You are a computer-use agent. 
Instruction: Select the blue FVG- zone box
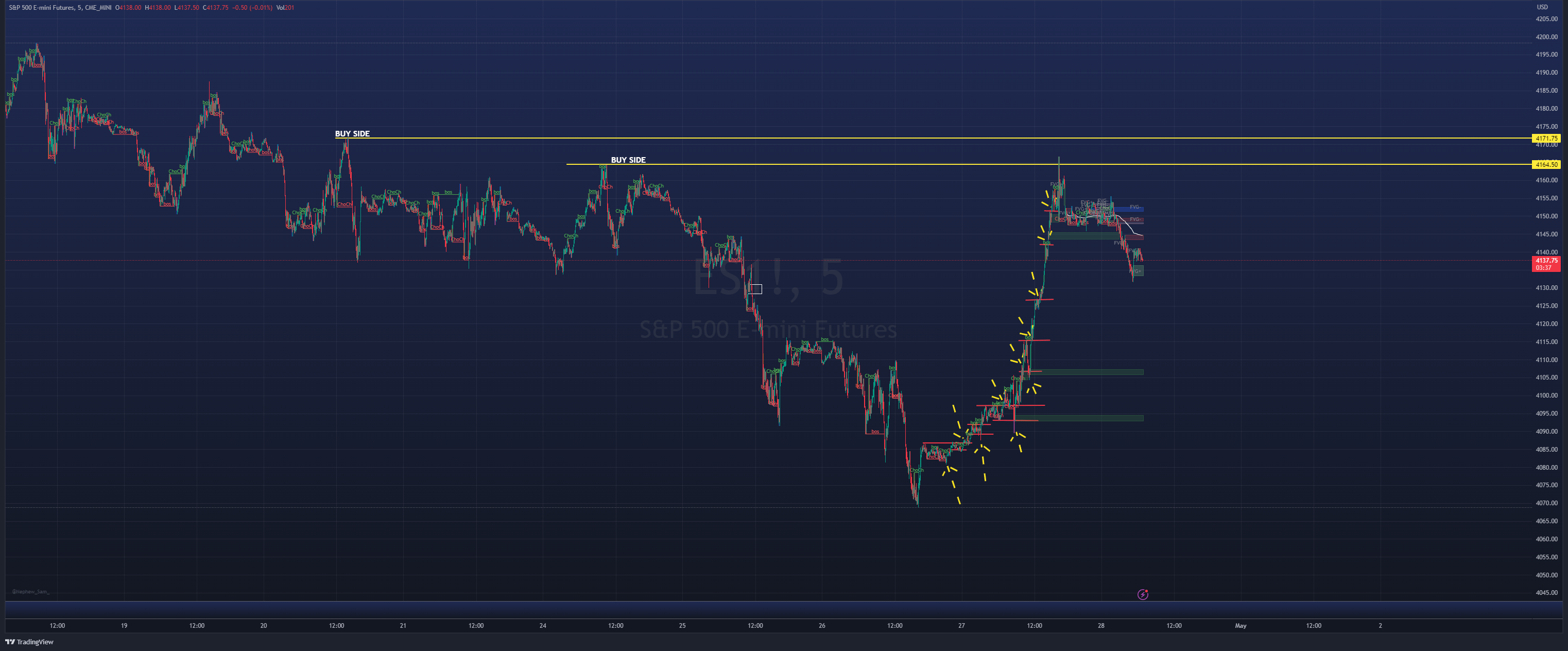tap(1130, 209)
